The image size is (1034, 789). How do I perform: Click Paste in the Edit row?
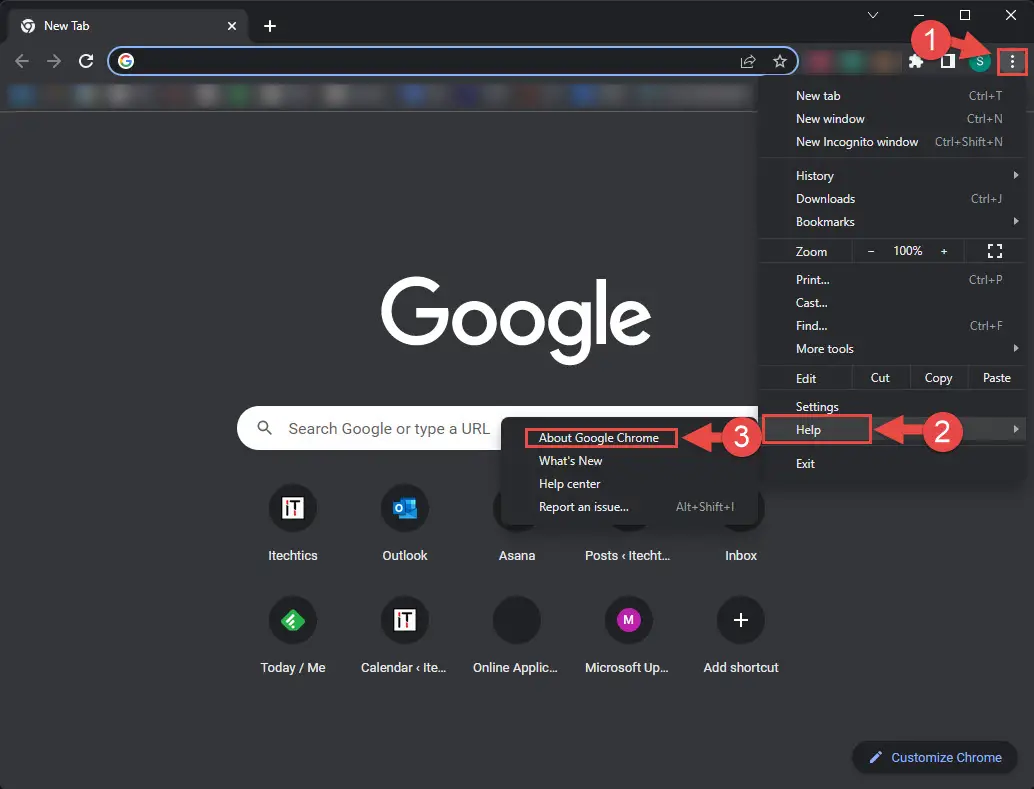(996, 378)
